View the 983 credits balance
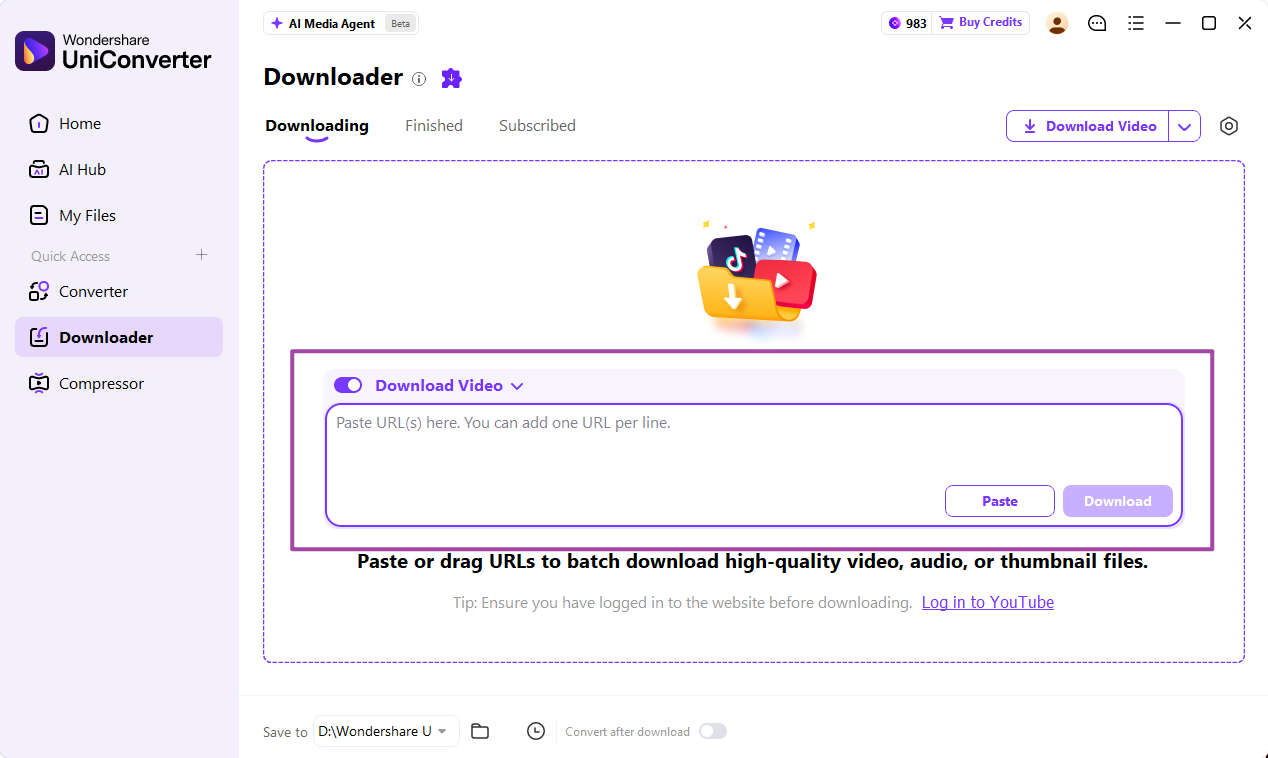Viewport: 1268px width, 758px height. click(x=907, y=23)
